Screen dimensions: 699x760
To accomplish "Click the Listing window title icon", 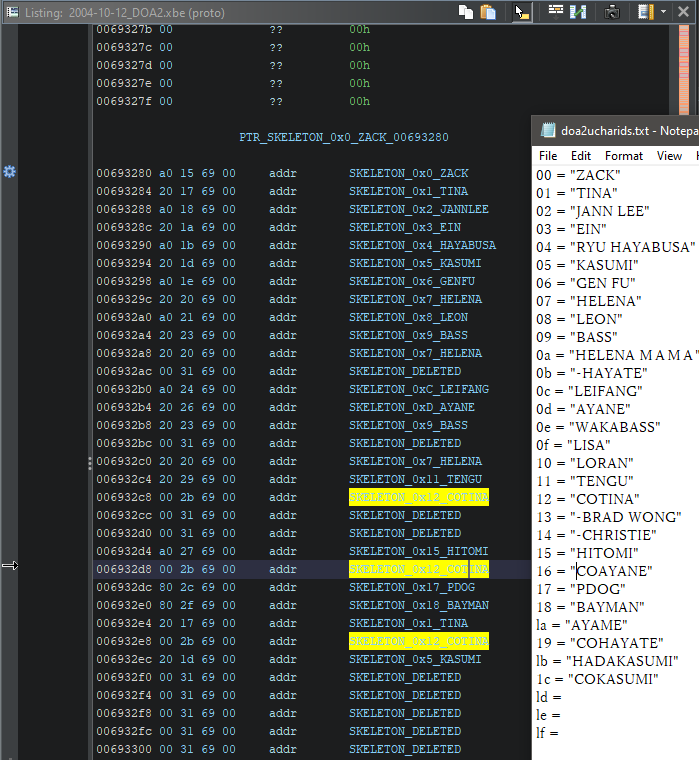I will tap(12, 12).
